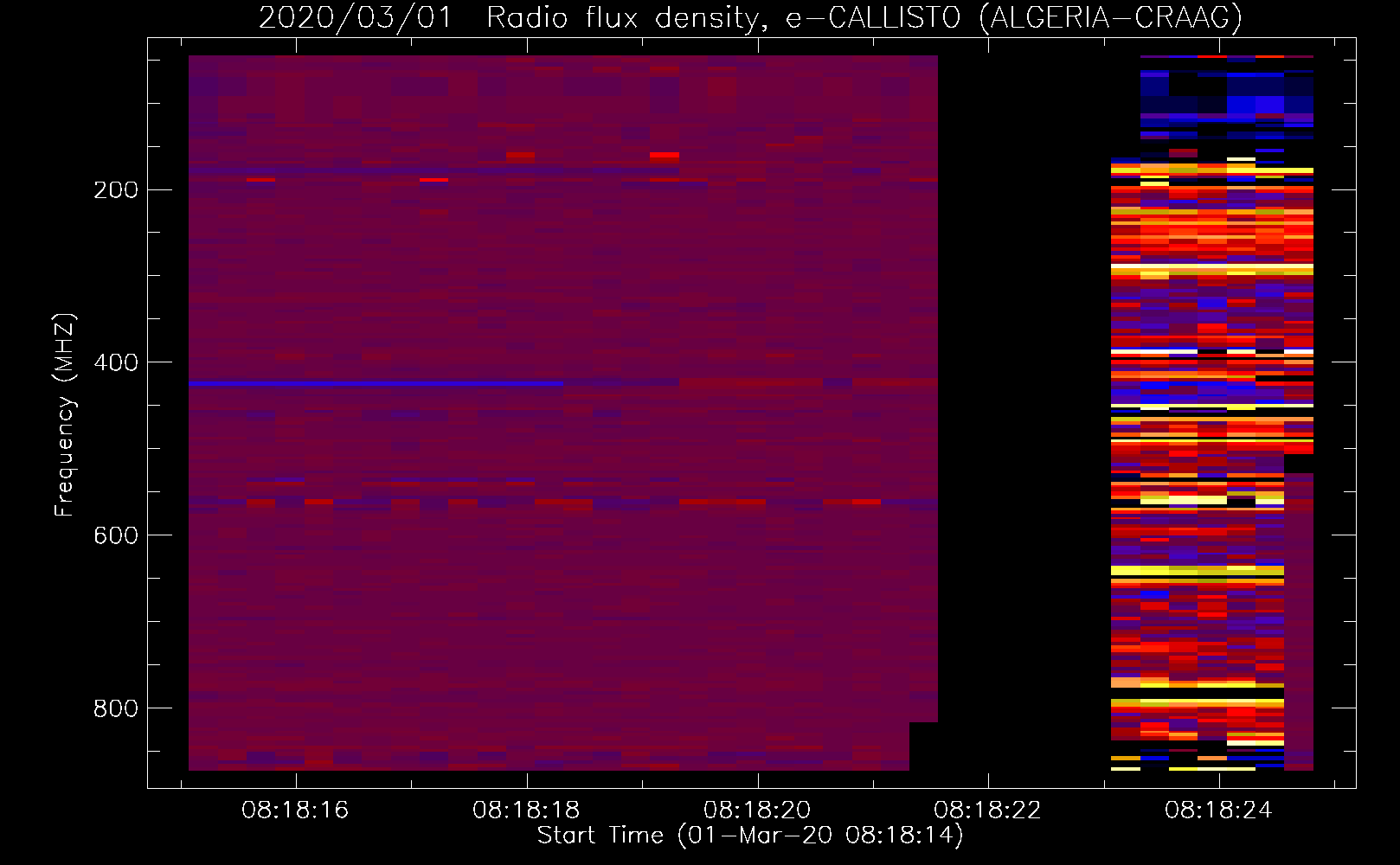
Task: Click the 08:18:18 time tick label
Action: coord(526,811)
